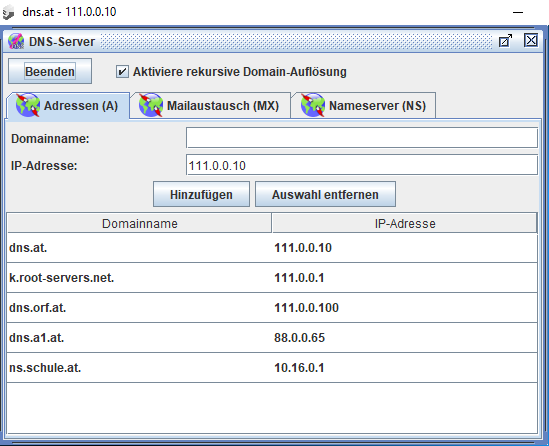
Task: Select the k.root-servers.net. table row
Action: pyautogui.click(x=272, y=278)
